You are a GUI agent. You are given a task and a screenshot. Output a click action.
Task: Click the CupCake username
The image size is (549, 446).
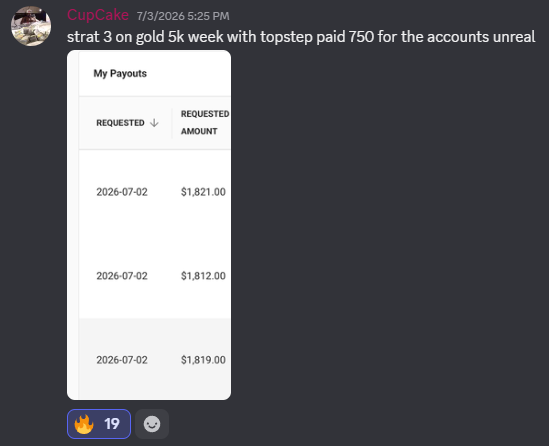point(98,15)
